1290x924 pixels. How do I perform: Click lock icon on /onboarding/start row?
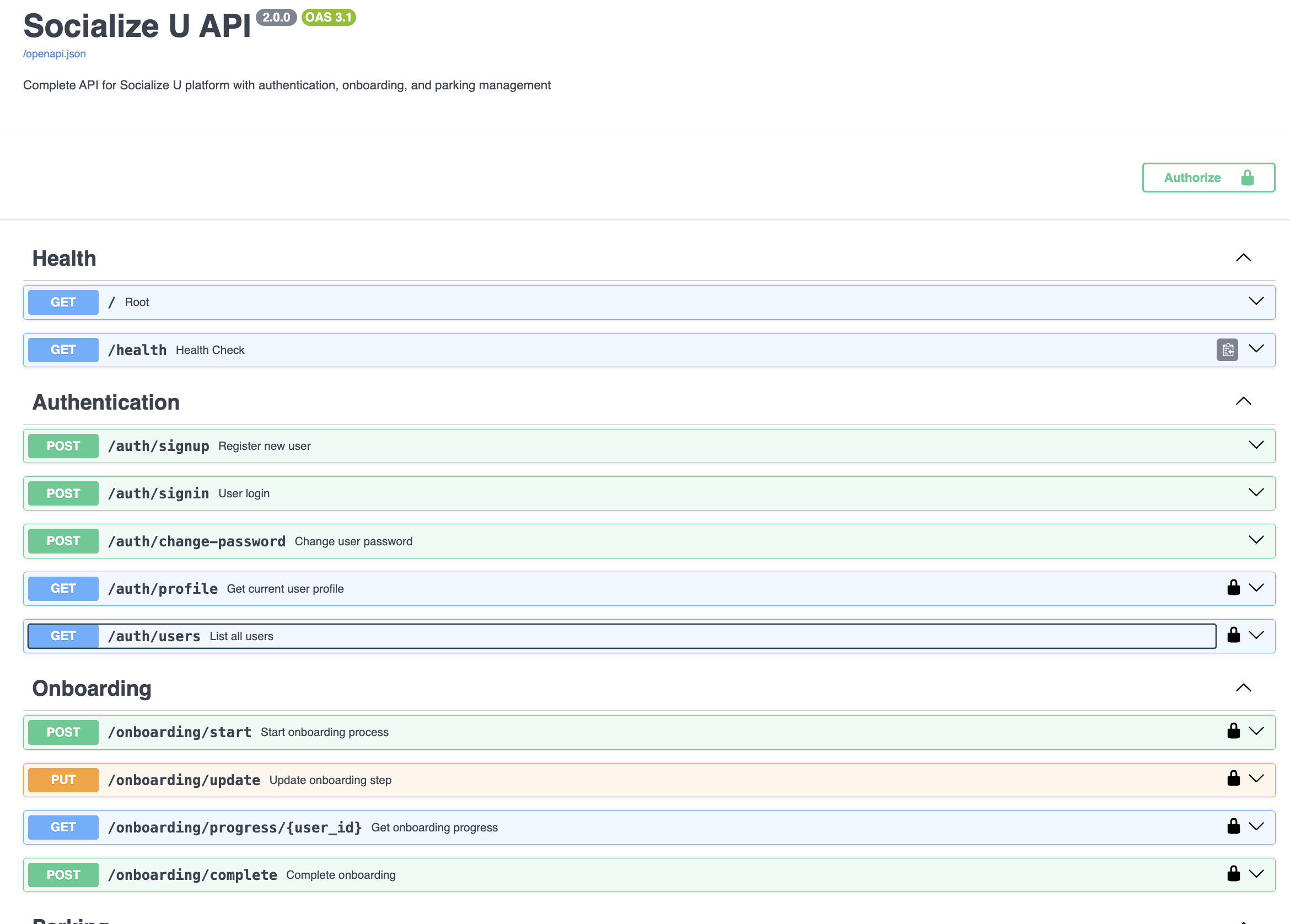pos(1233,731)
